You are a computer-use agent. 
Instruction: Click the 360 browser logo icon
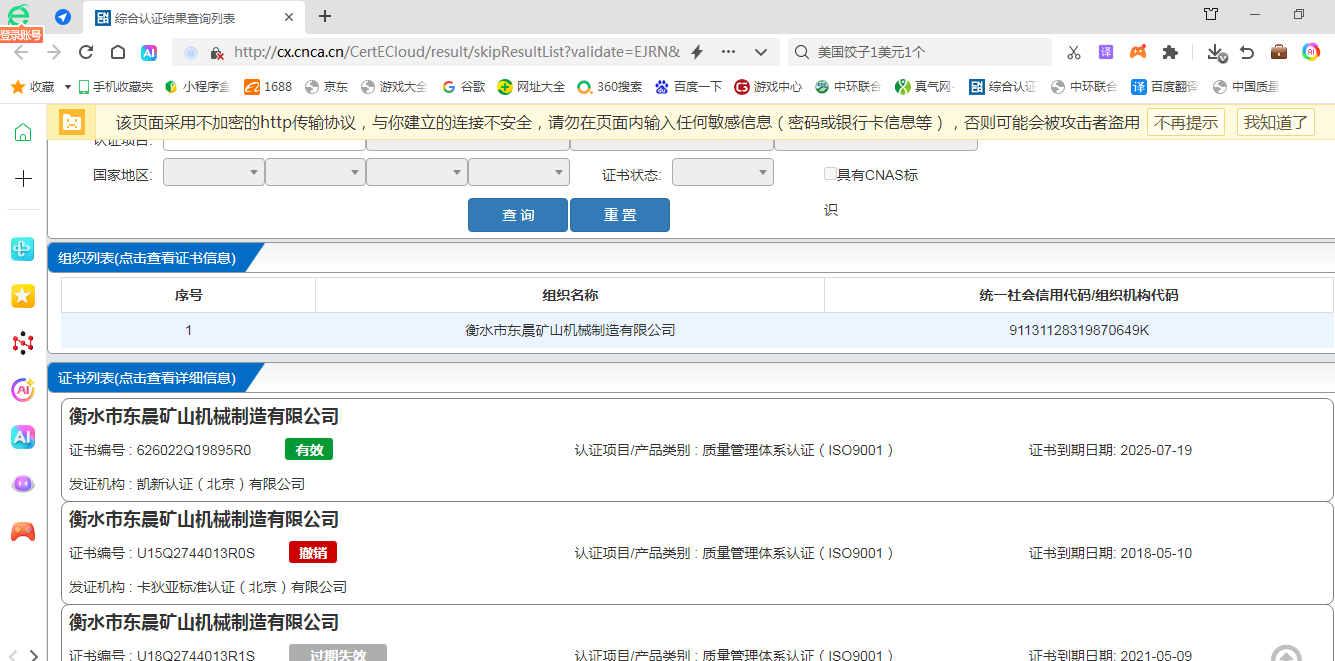point(18,15)
